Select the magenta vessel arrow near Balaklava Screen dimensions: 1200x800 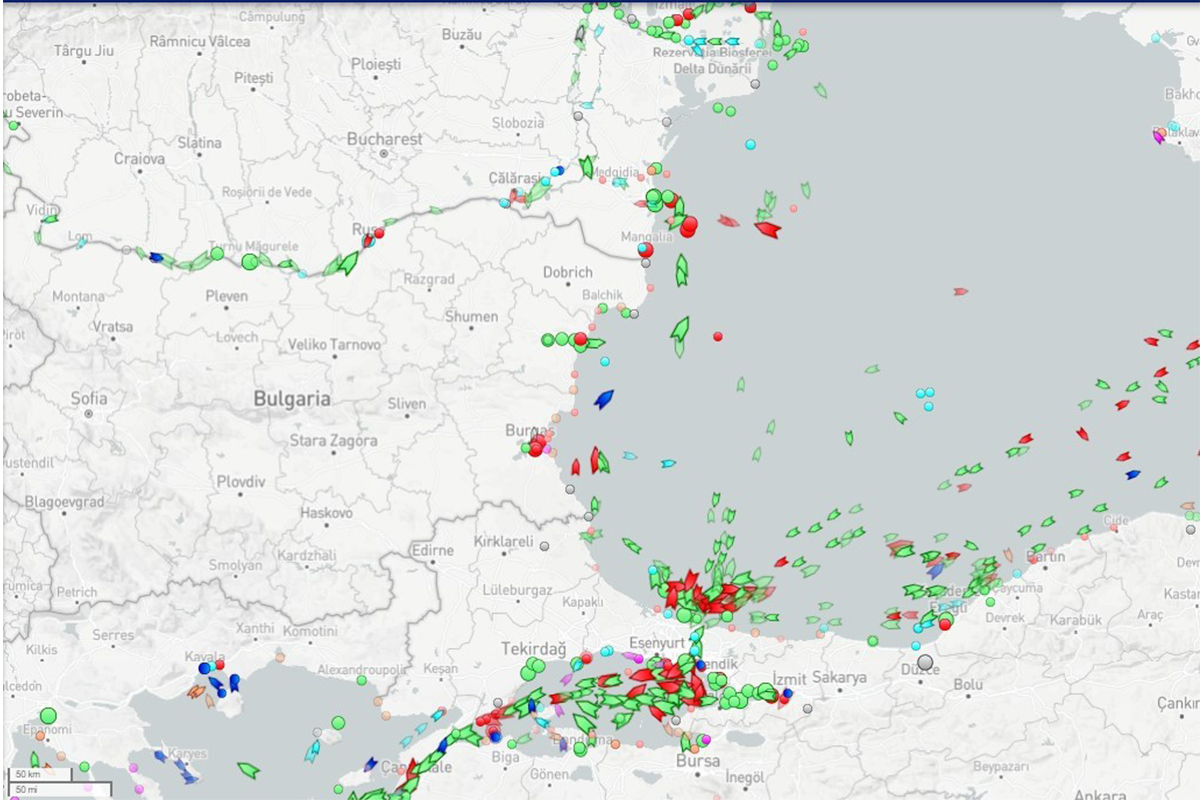pyautogui.click(x=1159, y=137)
